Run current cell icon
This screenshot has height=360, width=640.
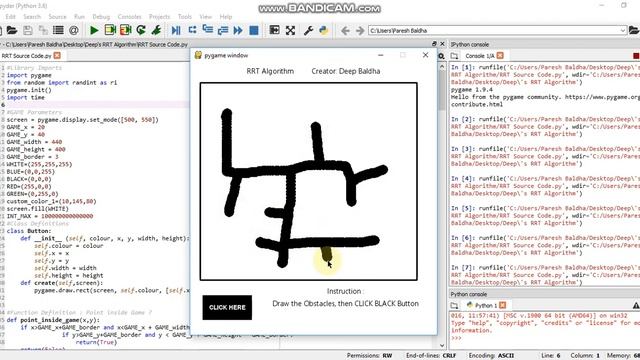[110, 30]
